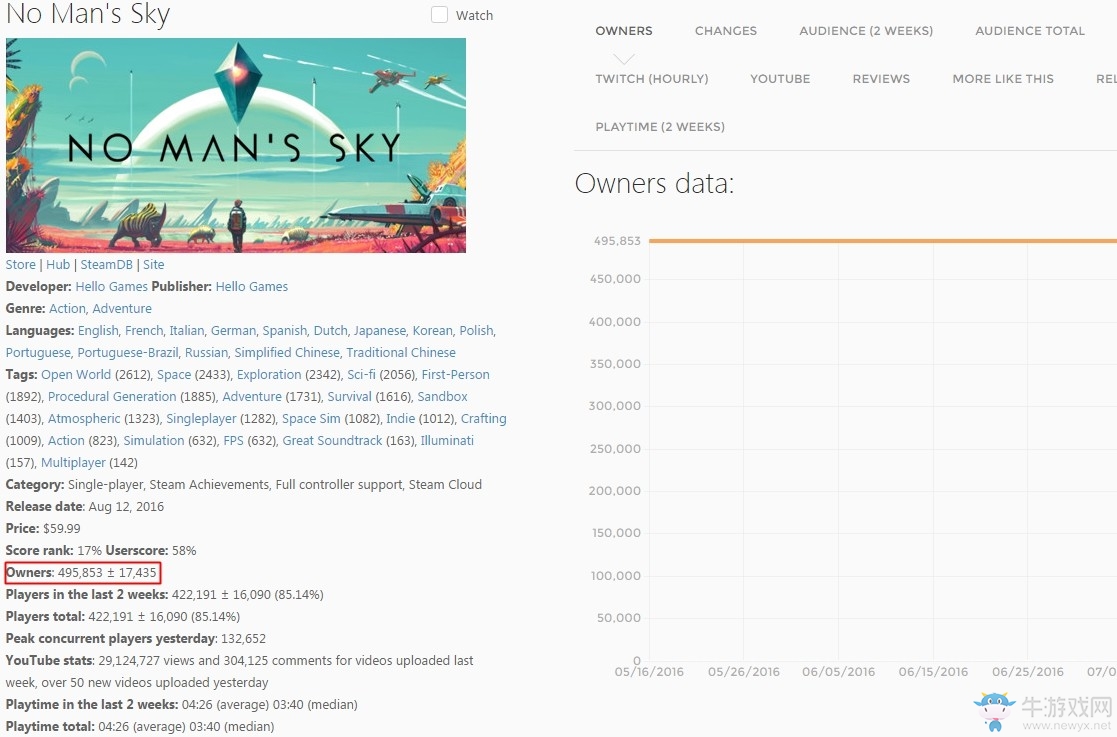
Task: Click the Space tag
Action: [x=174, y=375]
